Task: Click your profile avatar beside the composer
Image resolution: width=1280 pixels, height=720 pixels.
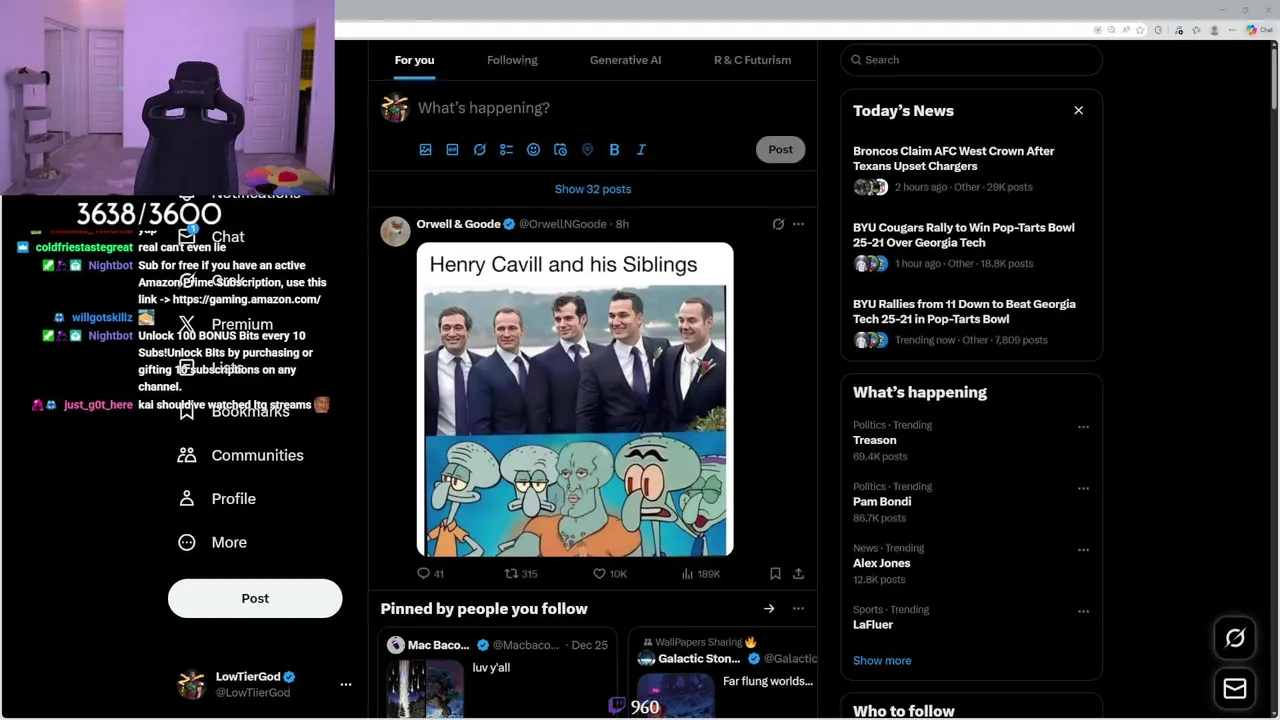Action: pyautogui.click(x=395, y=108)
